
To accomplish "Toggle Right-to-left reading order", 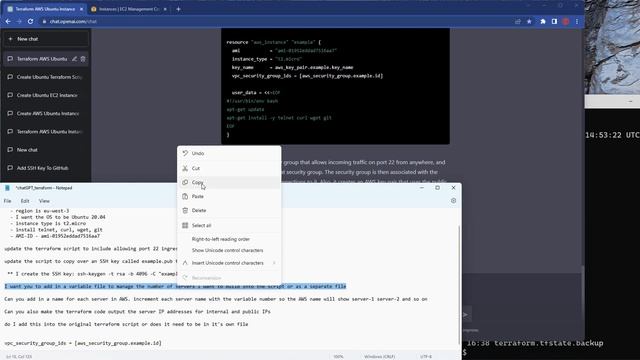I will pos(229,239).
